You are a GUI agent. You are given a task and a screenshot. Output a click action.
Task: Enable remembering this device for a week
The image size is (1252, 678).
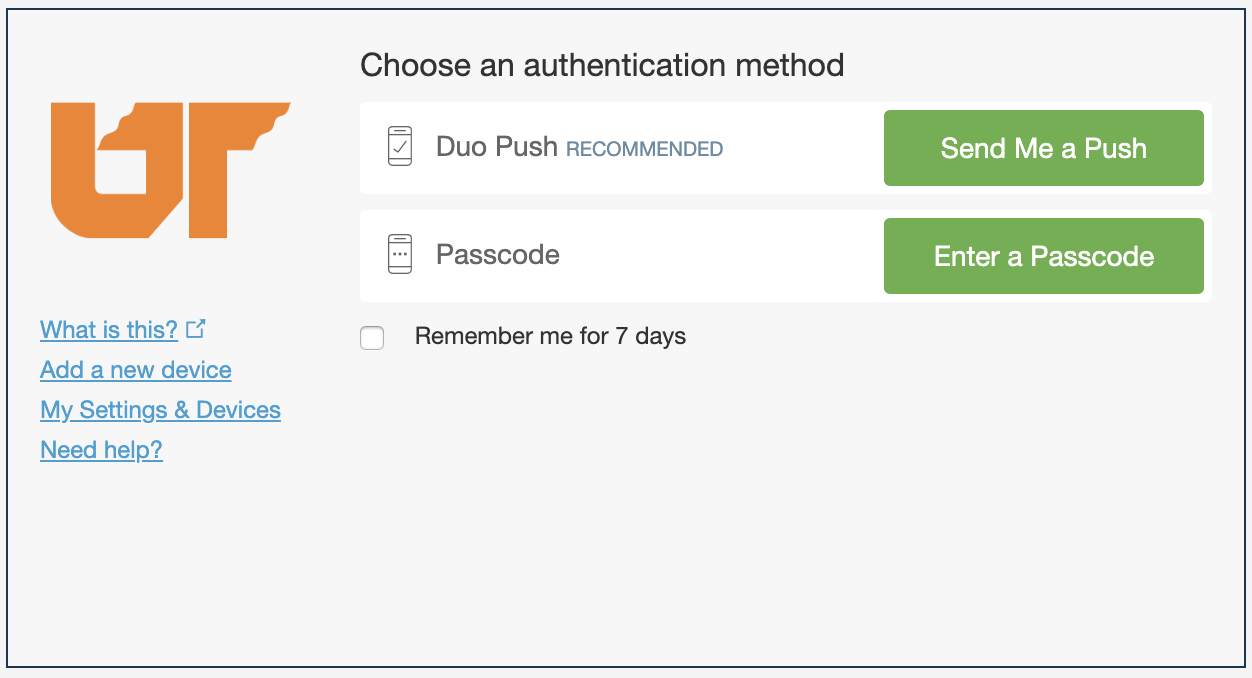(x=371, y=338)
